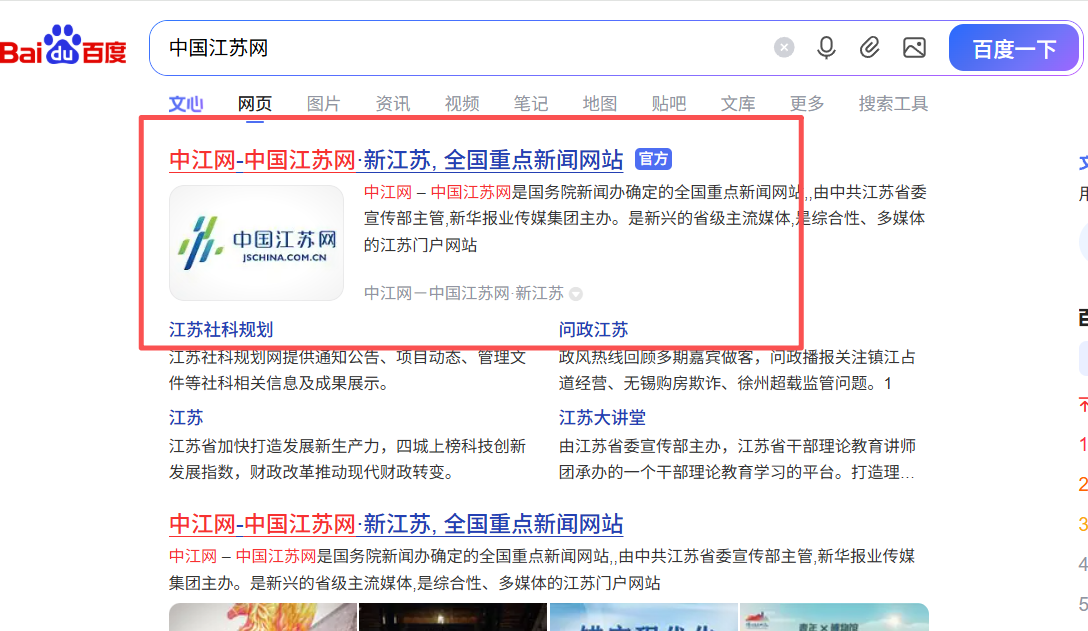
Task: Open the 贴吧 tab
Action: point(668,102)
